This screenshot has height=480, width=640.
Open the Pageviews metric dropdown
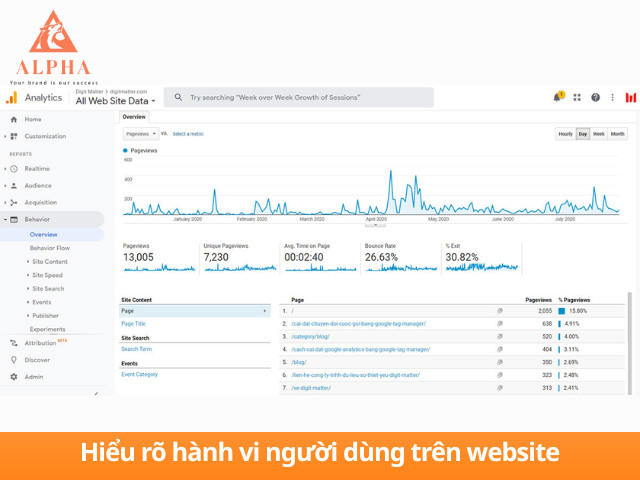(x=141, y=134)
